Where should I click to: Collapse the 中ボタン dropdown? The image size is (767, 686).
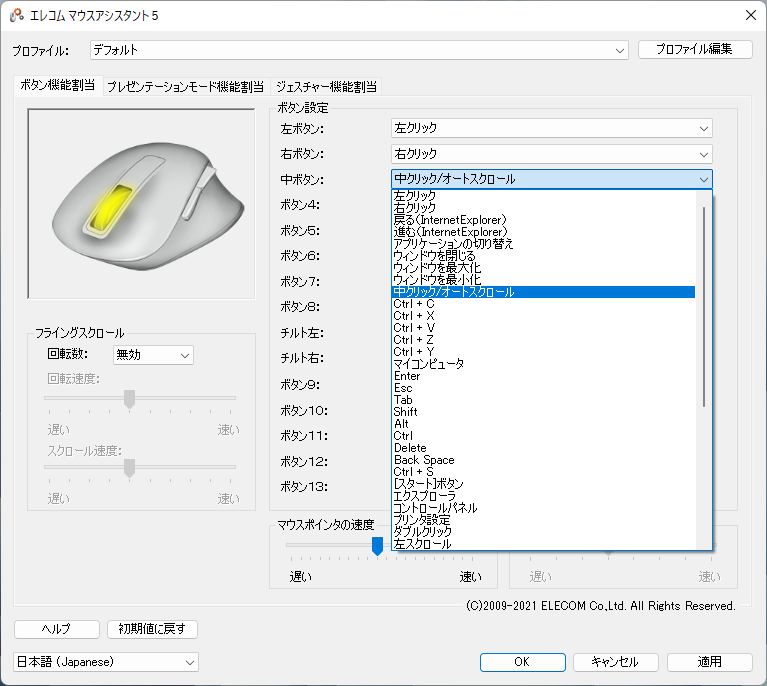pyautogui.click(x=551, y=179)
